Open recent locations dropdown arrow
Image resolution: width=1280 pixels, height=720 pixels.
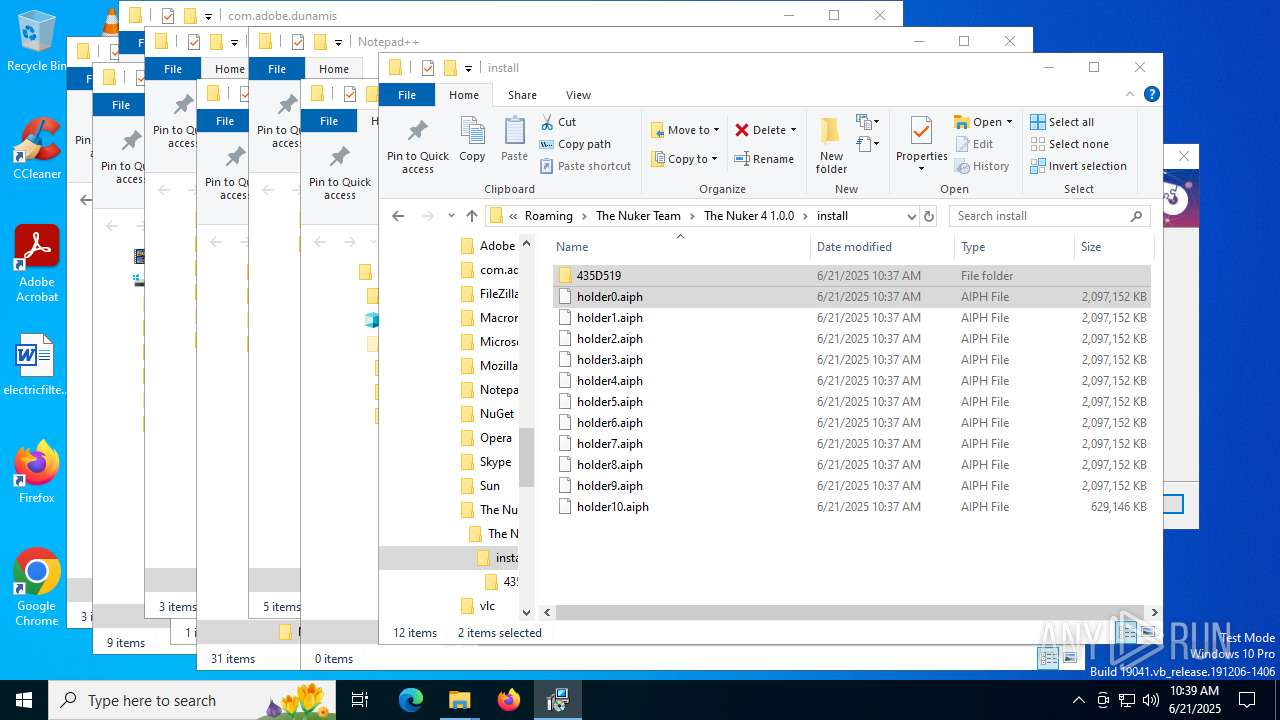[451, 216]
